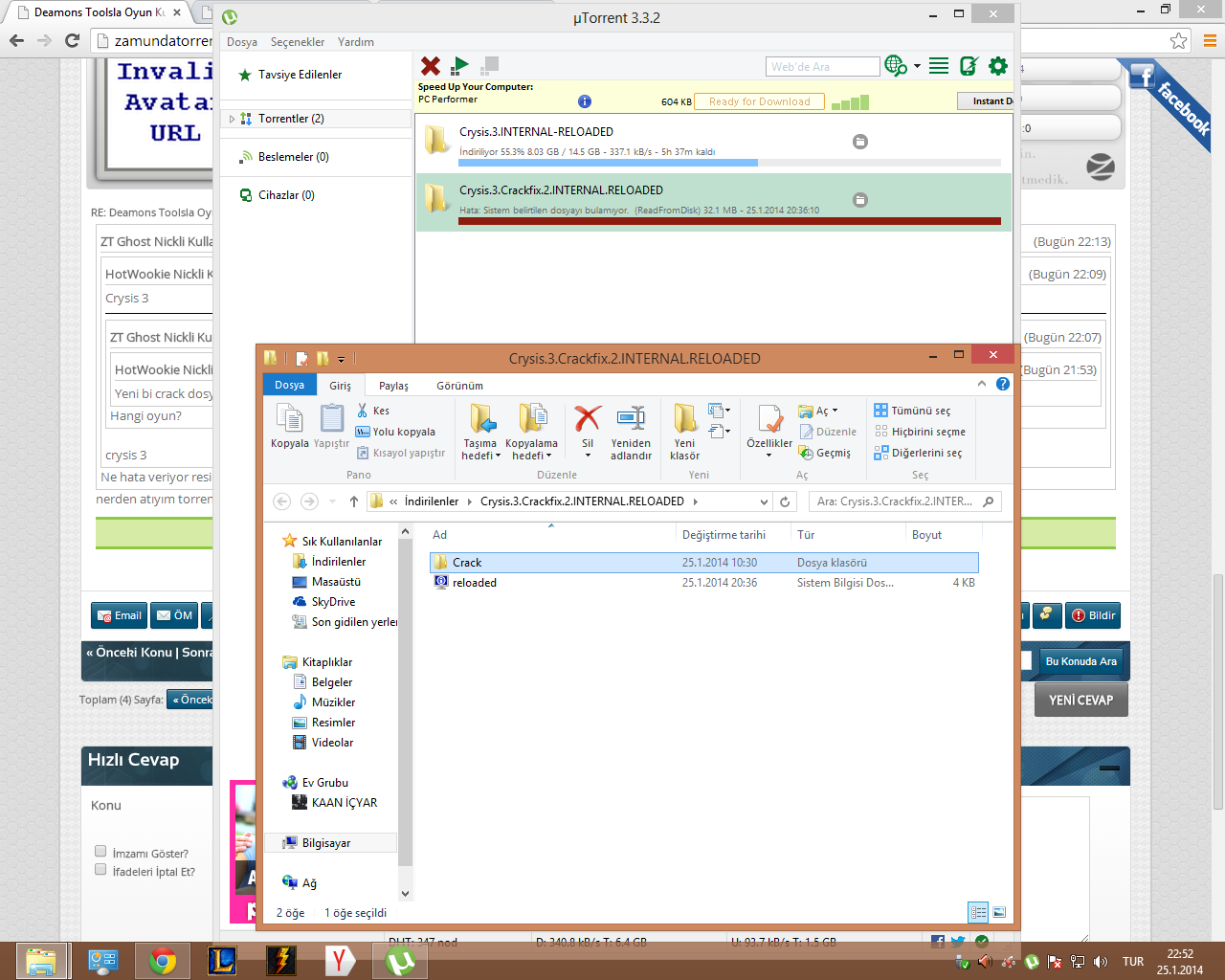
Task: Open Dosya menu in µTorrent
Action: [x=242, y=42]
